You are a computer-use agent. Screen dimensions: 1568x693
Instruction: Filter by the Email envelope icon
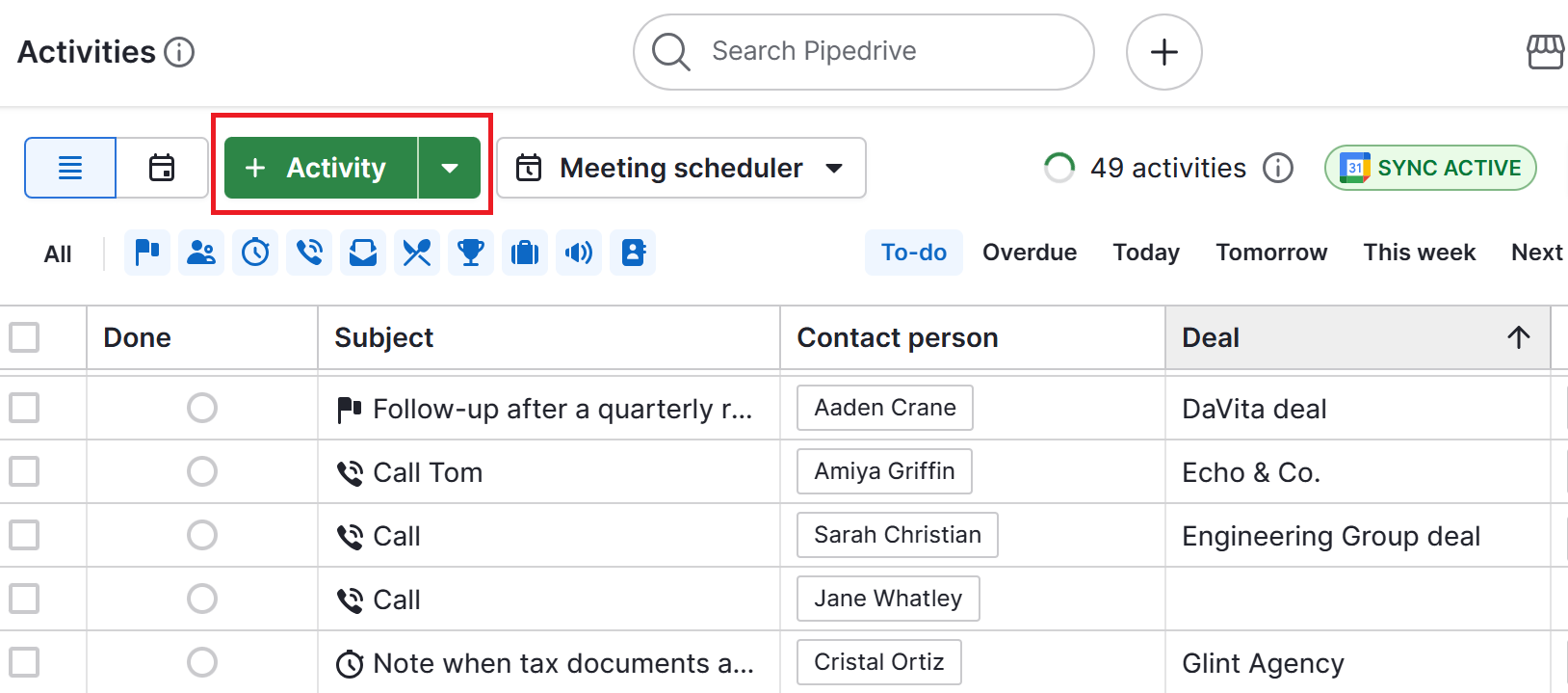[363, 253]
